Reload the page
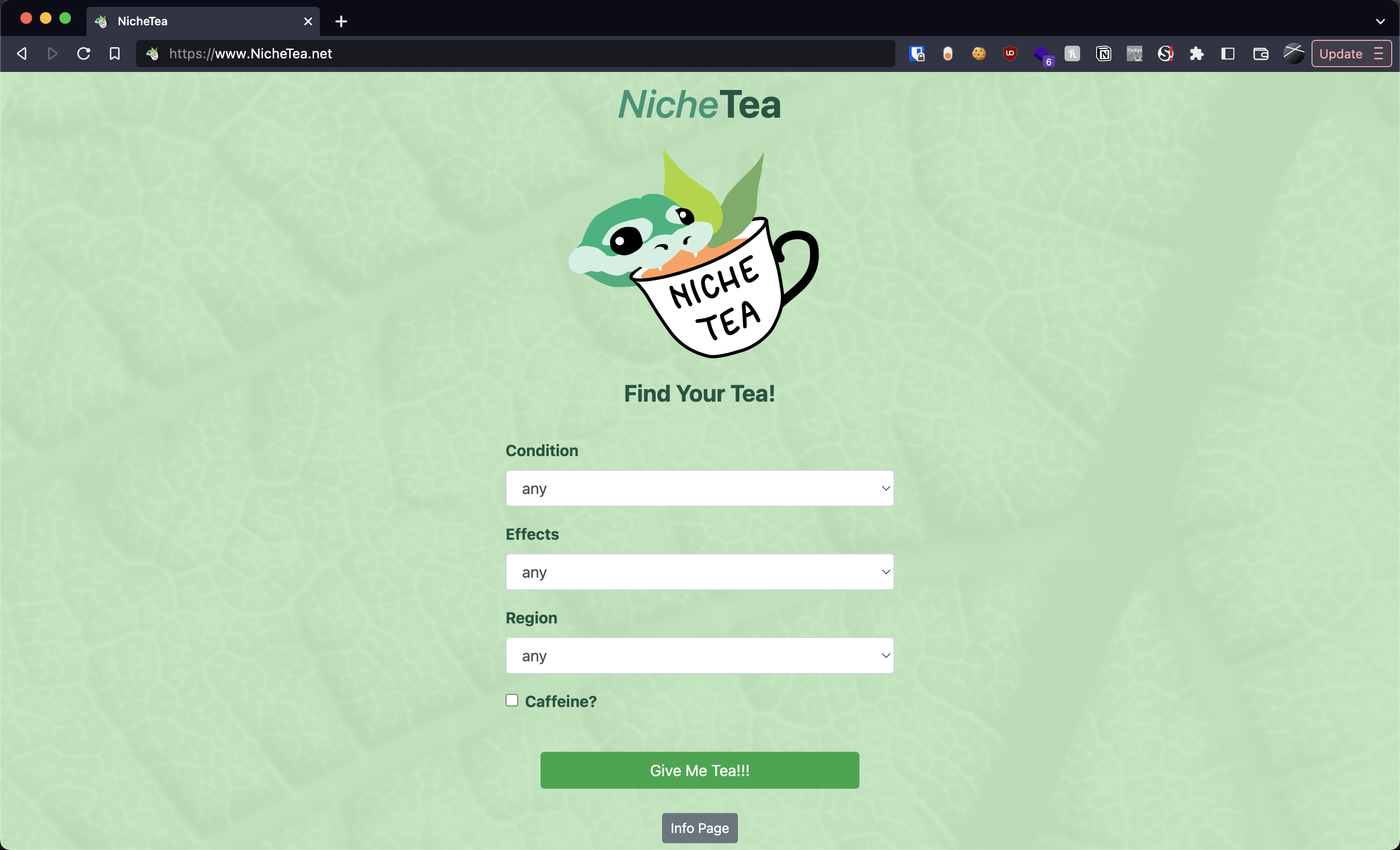The height and width of the screenshot is (850, 1400). 84,54
